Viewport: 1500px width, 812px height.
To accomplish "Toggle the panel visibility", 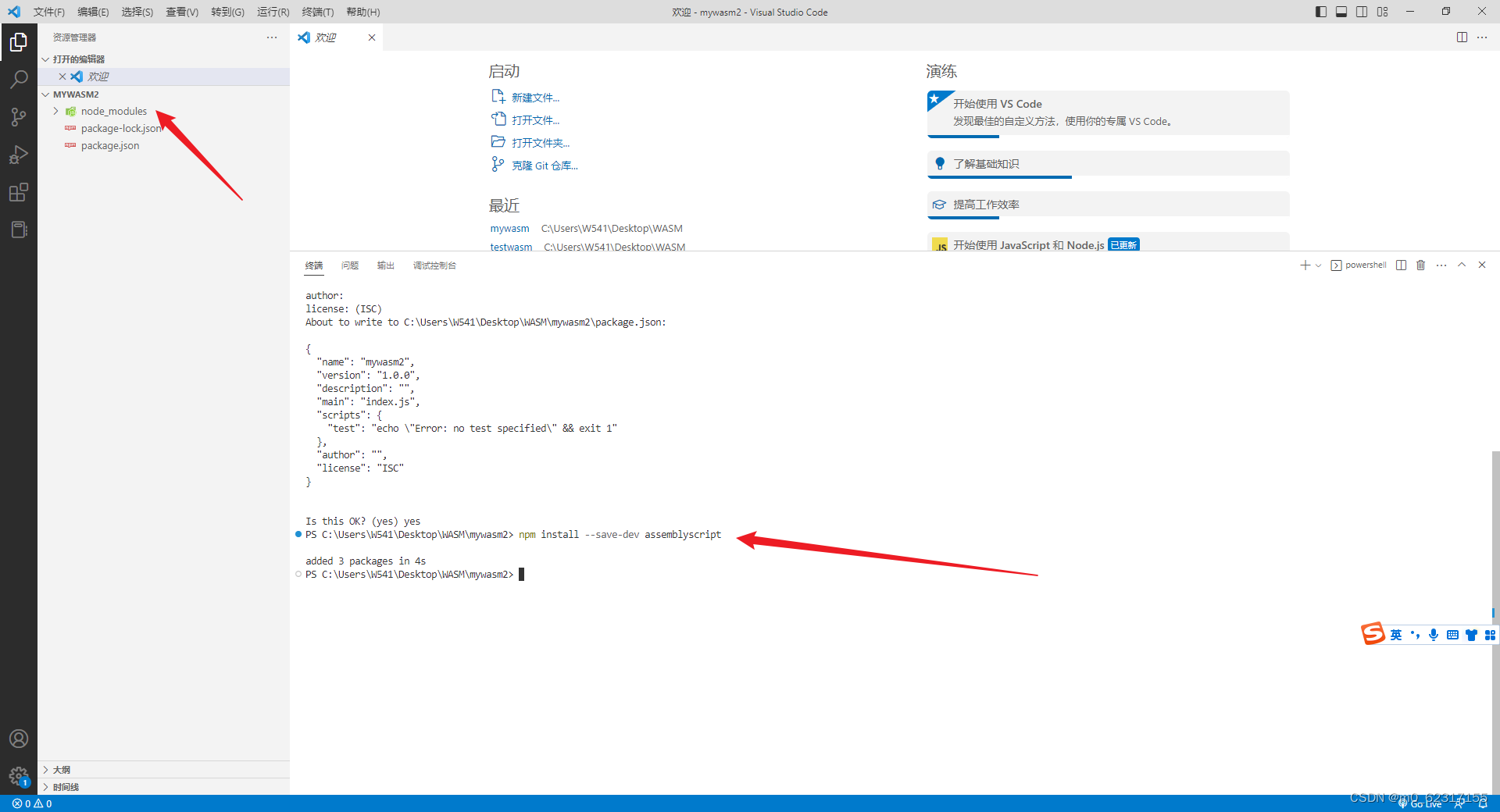I will [x=1341, y=12].
